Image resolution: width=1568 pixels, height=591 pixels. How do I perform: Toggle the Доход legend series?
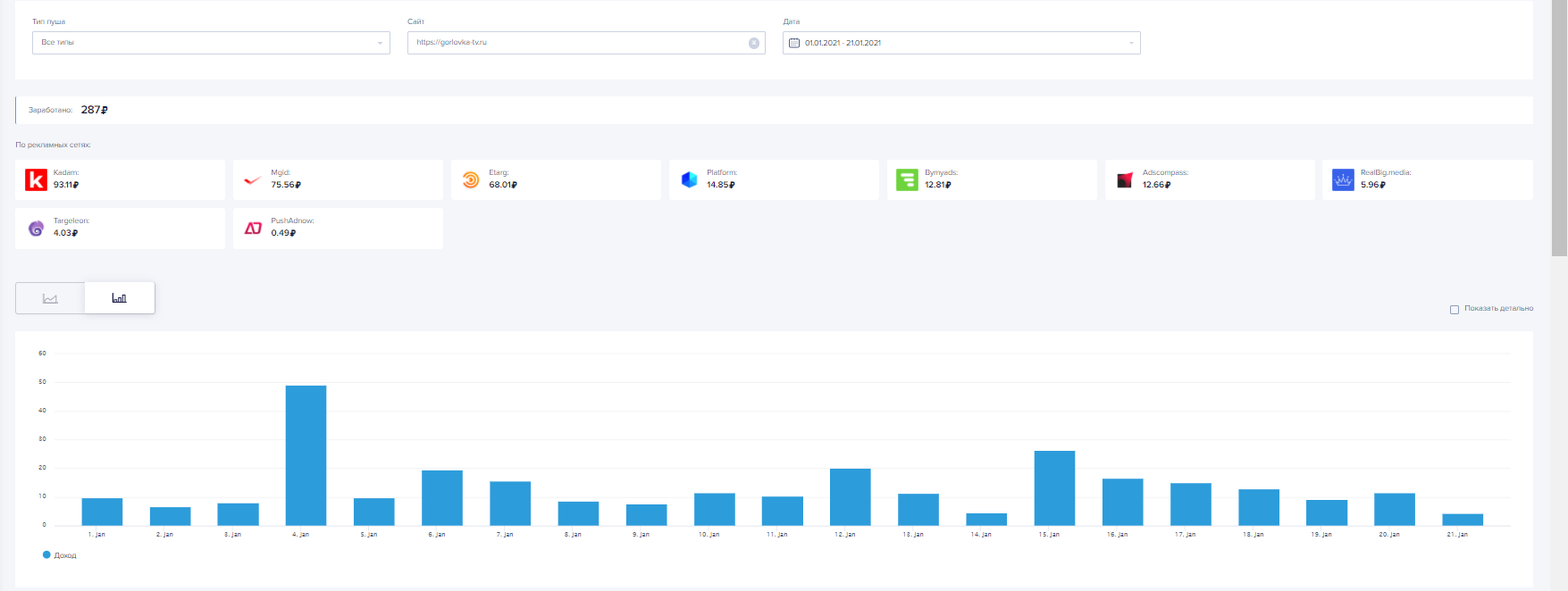pos(60,555)
